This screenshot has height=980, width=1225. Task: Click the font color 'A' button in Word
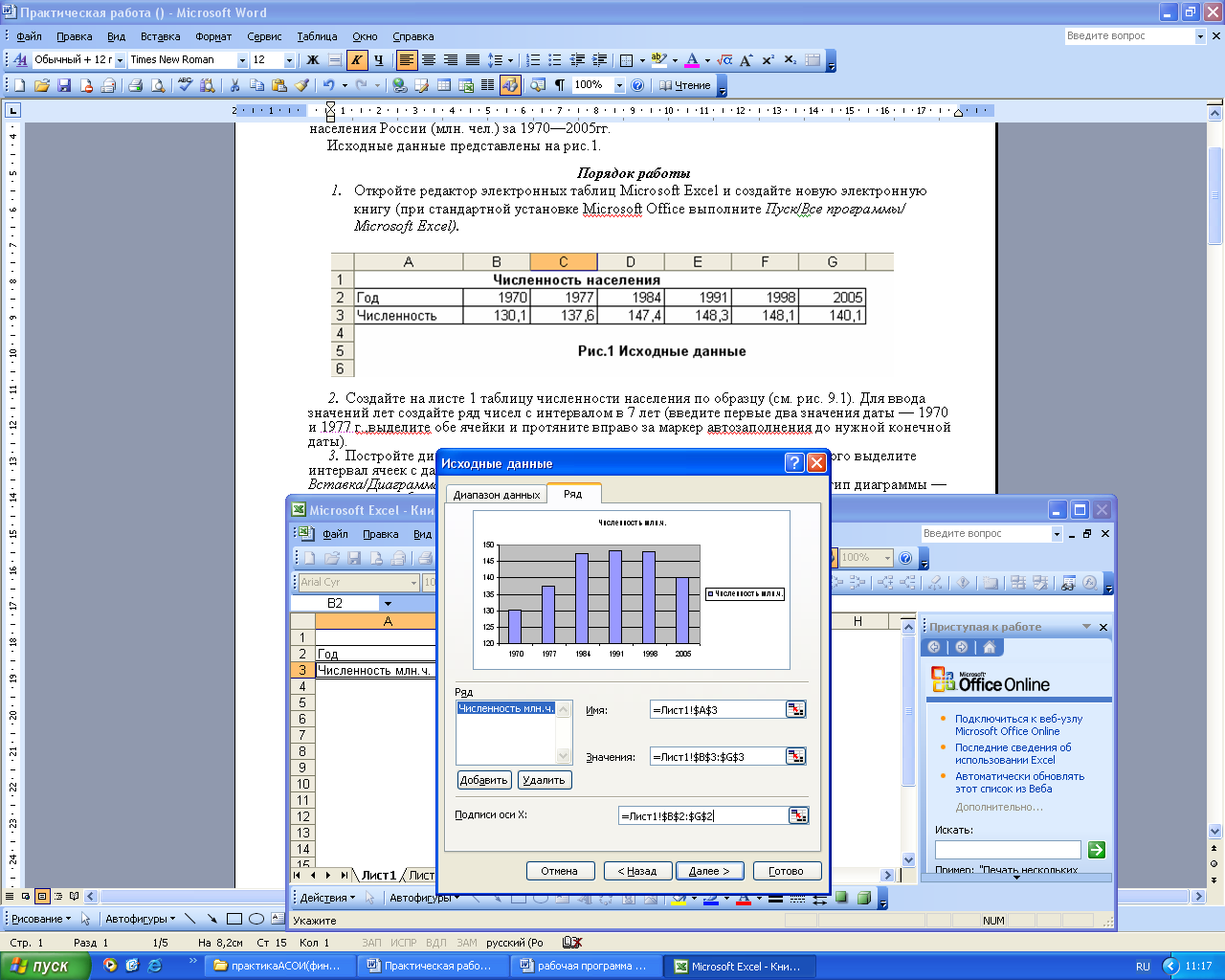pos(693,59)
